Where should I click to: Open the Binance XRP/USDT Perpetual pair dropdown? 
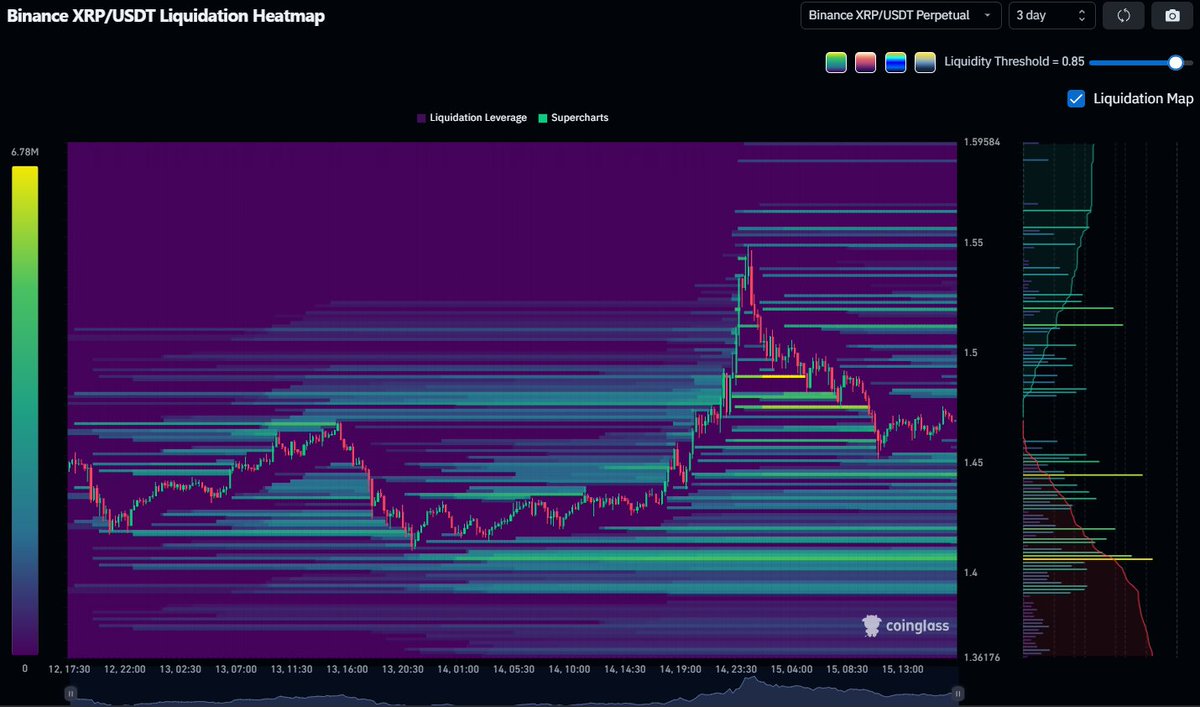click(901, 15)
